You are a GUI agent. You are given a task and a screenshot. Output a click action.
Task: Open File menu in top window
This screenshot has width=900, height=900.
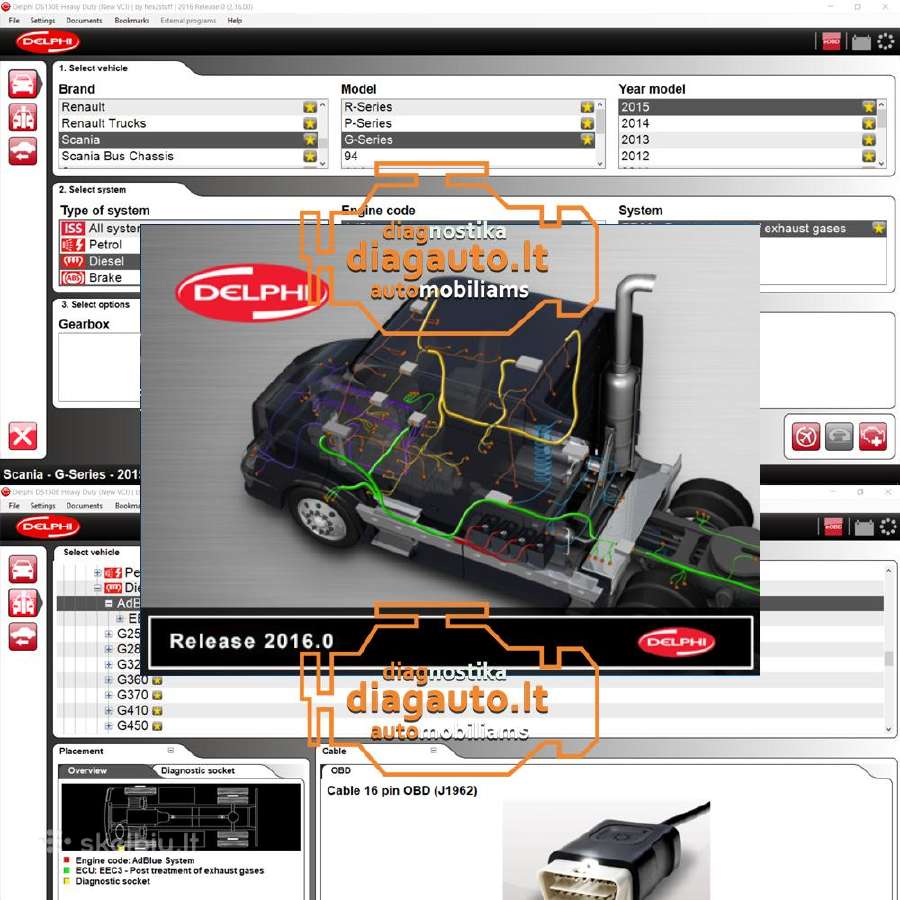pos(14,20)
